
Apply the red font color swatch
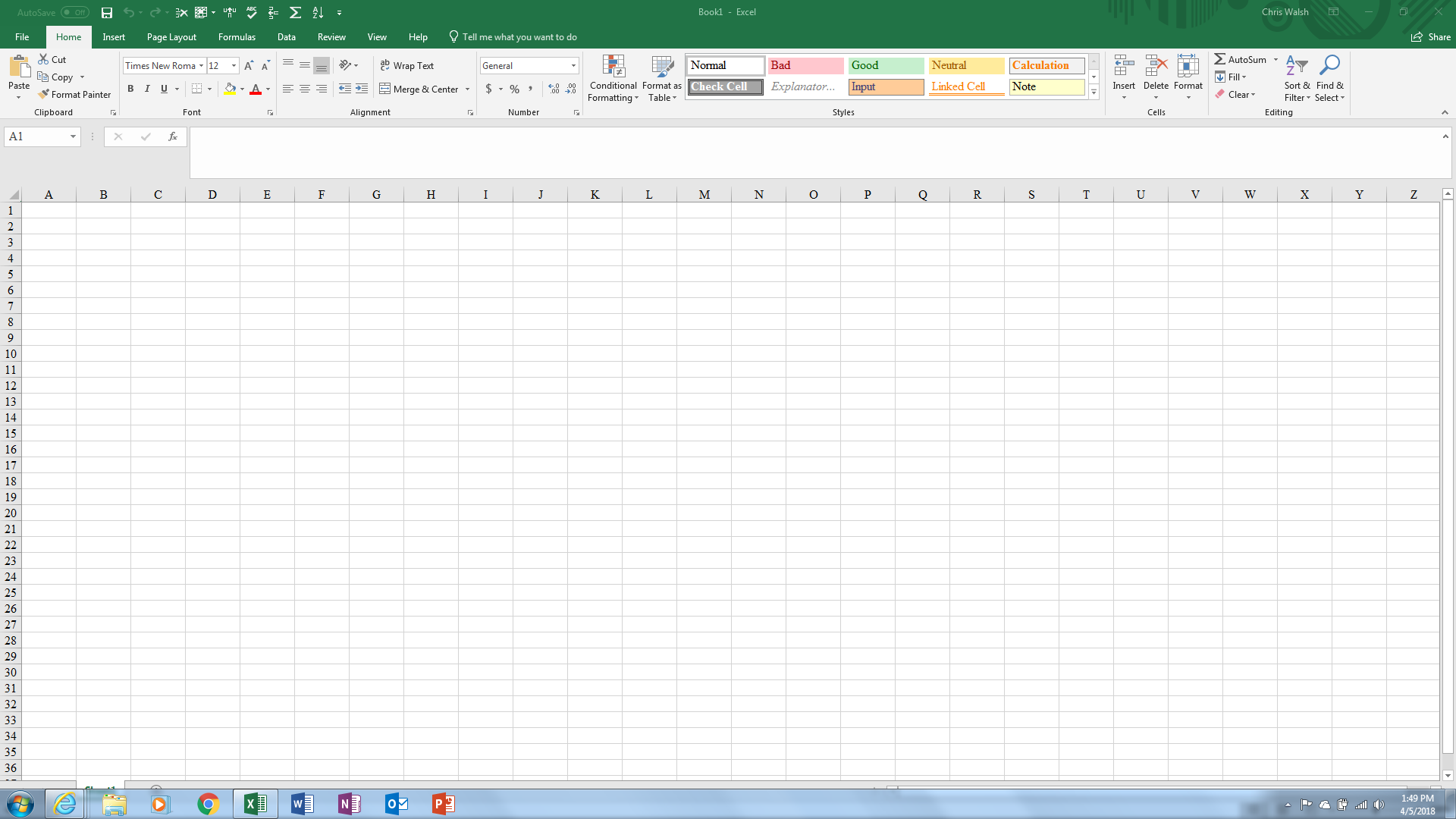[256, 89]
